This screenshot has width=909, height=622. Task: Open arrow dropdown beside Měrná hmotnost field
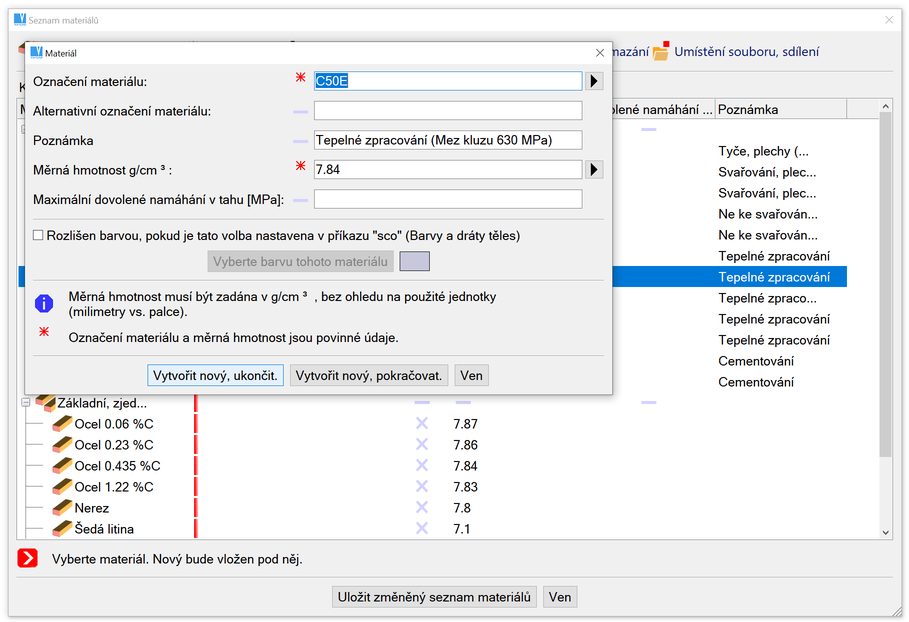(594, 170)
